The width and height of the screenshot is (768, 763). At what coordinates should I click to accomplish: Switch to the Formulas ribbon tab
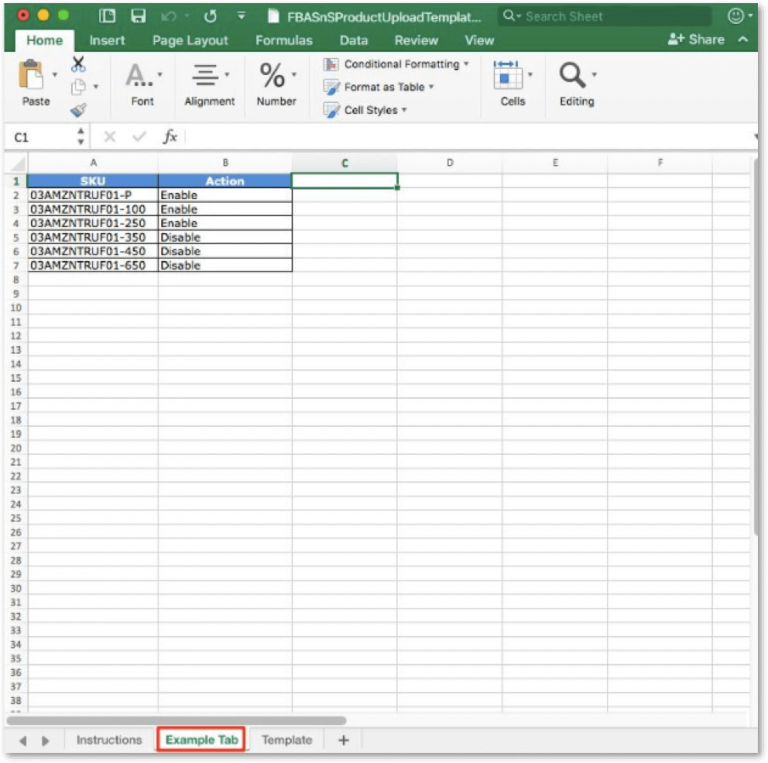click(x=283, y=40)
